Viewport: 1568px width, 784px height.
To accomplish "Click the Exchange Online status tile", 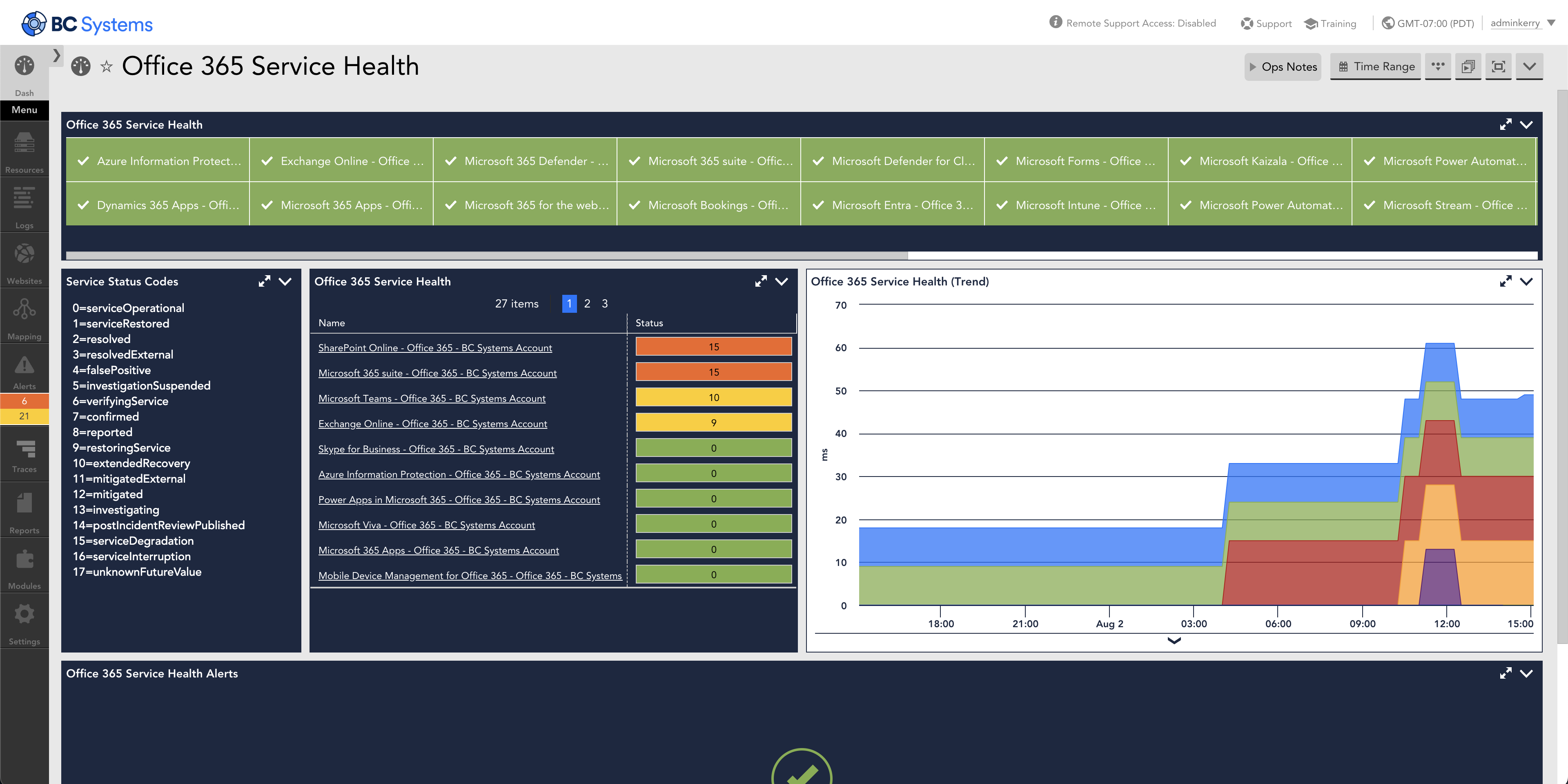I will [x=341, y=161].
